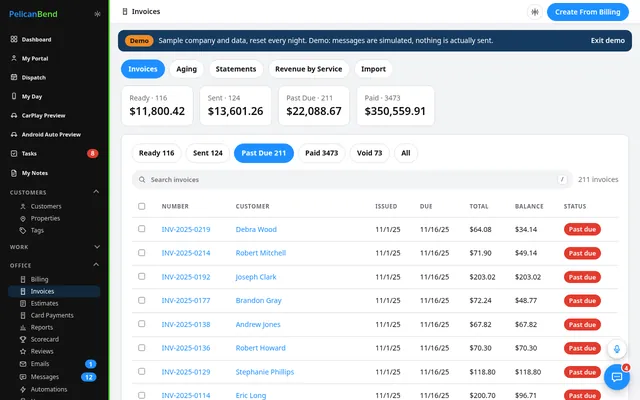
Task: Check the box for INV-2025-0177
Action: [142, 300]
